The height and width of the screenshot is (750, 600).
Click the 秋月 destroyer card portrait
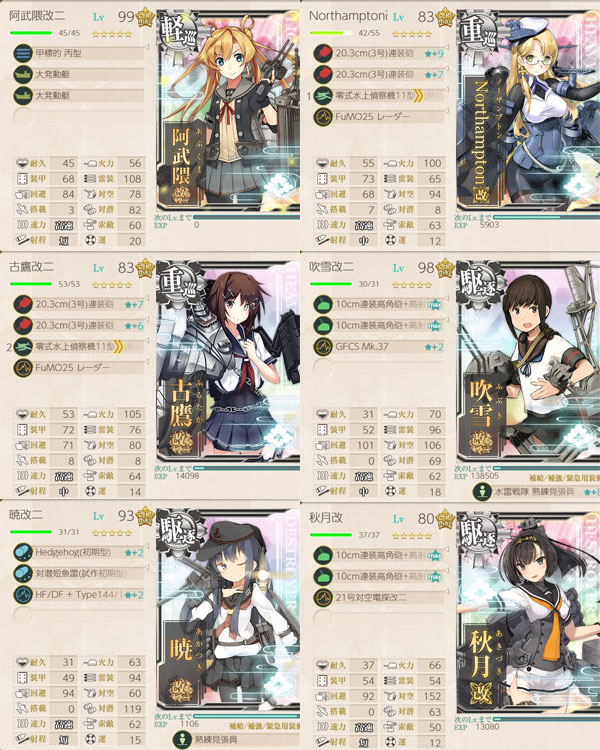[528, 614]
